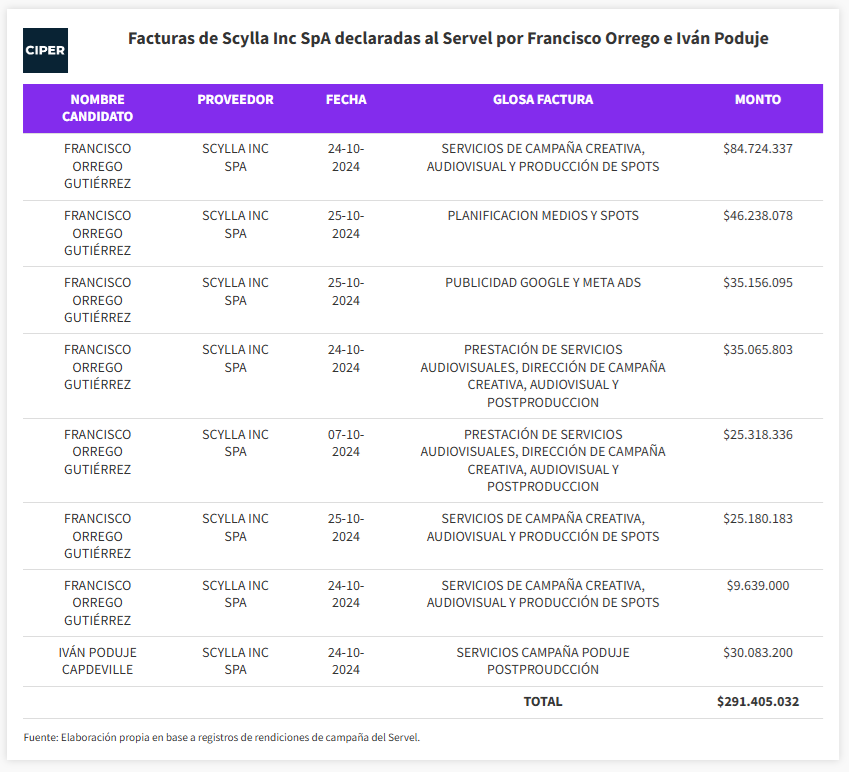Select the $46.238.078 amount cell

[757, 215]
